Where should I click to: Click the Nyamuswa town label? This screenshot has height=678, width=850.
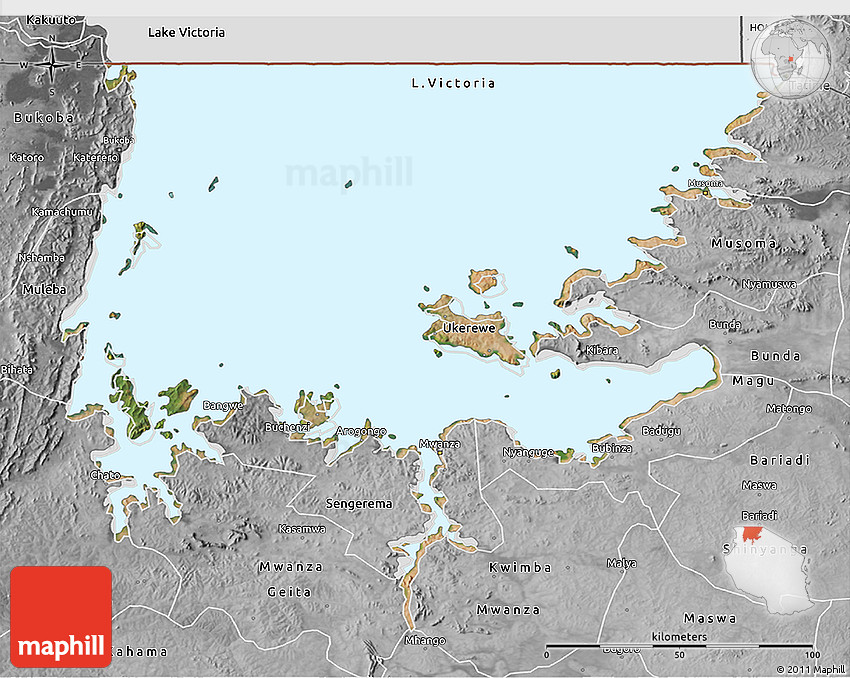pyautogui.click(x=769, y=284)
